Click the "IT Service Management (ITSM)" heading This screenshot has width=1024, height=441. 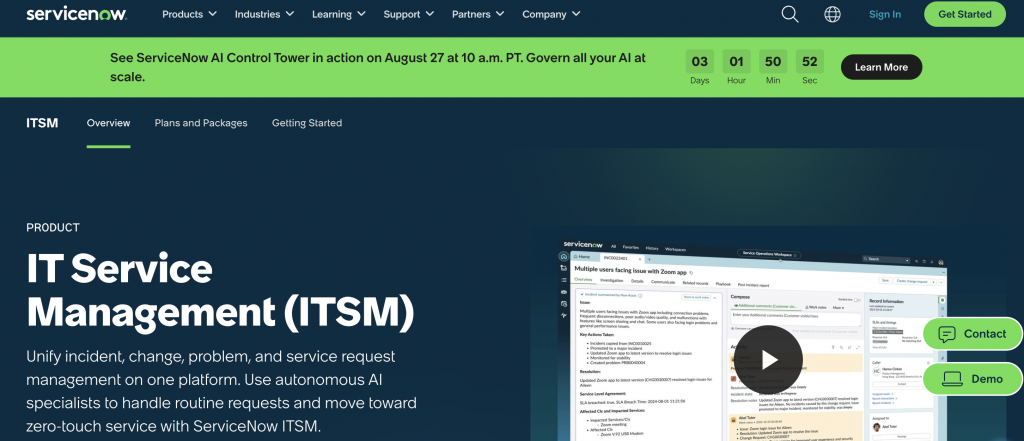[220, 291]
